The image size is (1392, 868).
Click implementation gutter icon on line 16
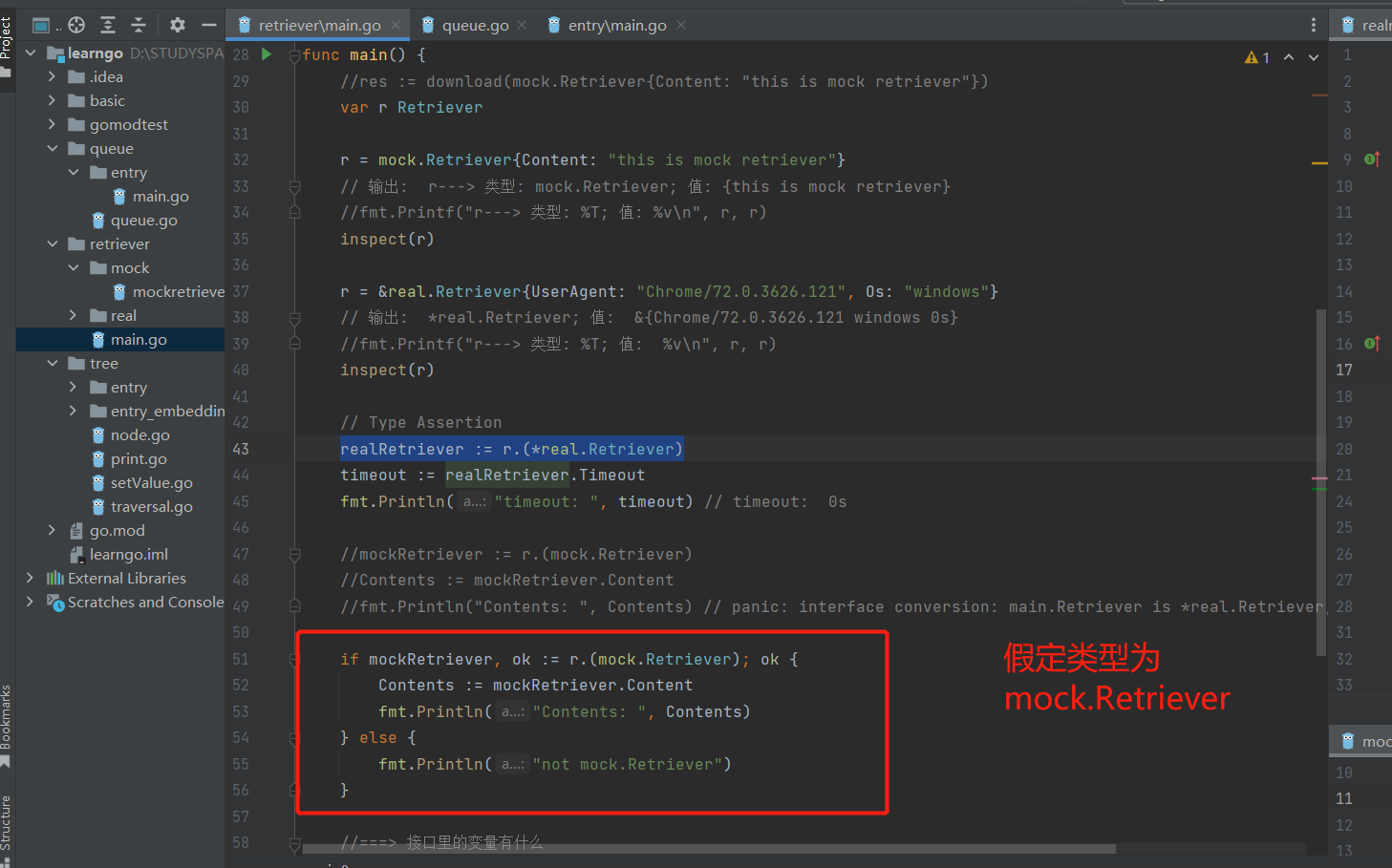click(x=1372, y=343)
